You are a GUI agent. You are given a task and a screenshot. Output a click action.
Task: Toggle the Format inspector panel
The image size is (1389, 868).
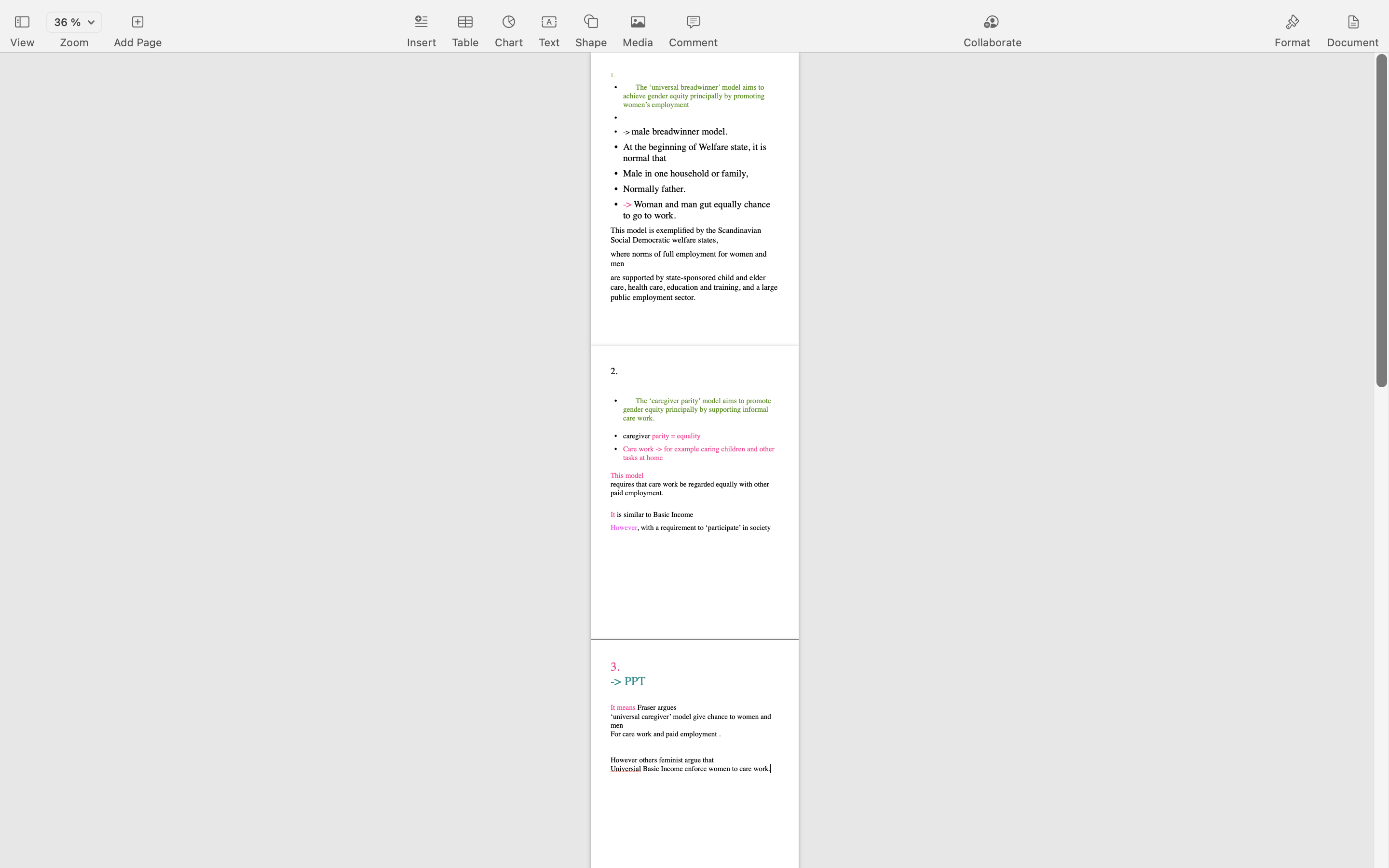point(1292,22)
